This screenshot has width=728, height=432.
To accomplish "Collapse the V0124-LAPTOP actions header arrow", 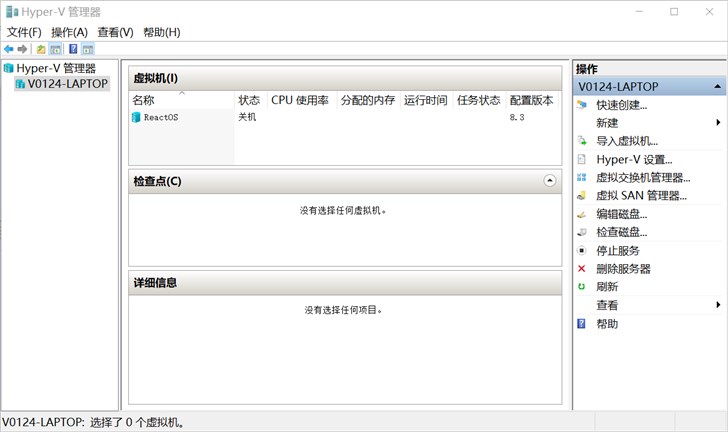I will pyautogui.click(x=717, y=86).
